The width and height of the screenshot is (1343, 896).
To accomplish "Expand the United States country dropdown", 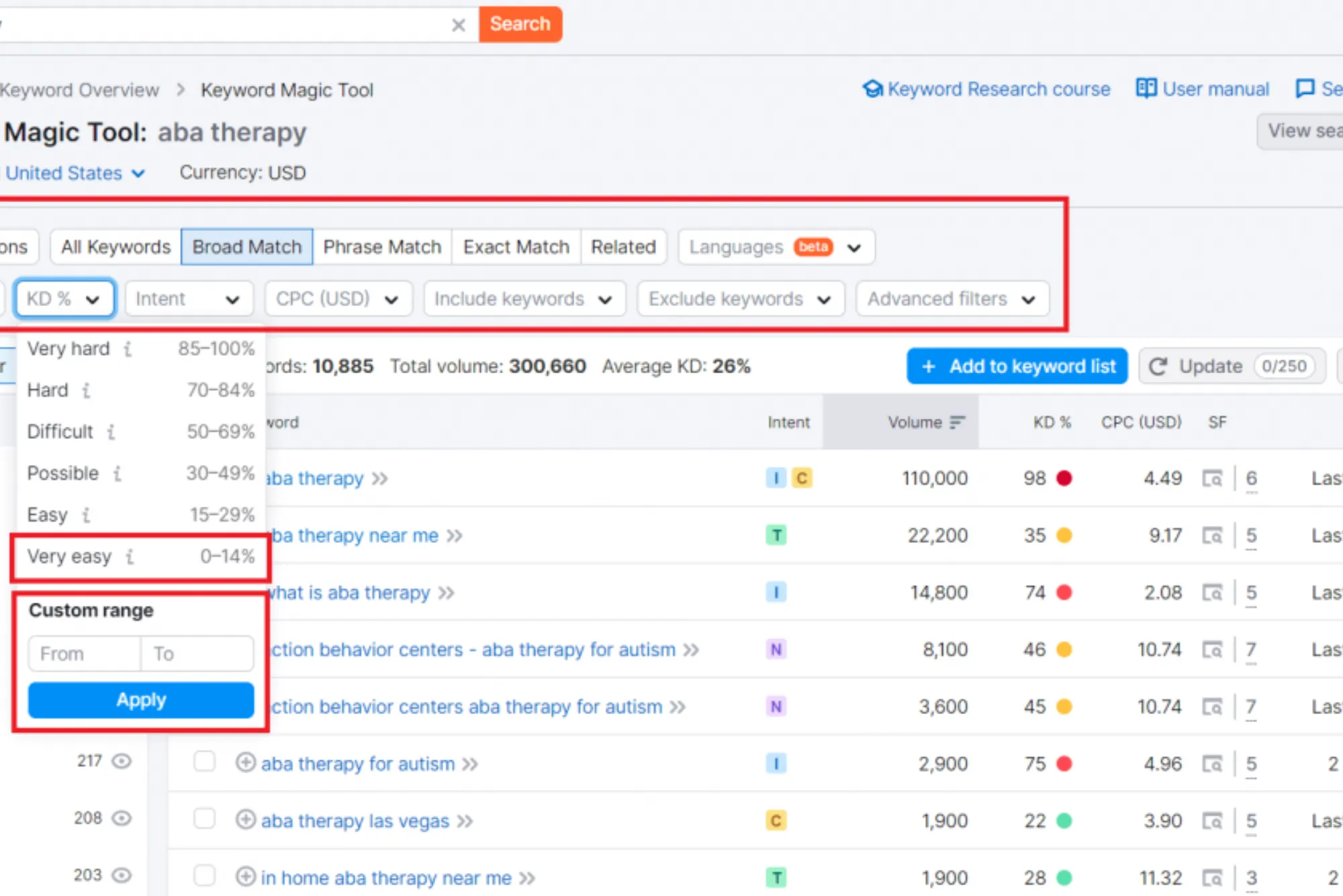I will point(75,173).
